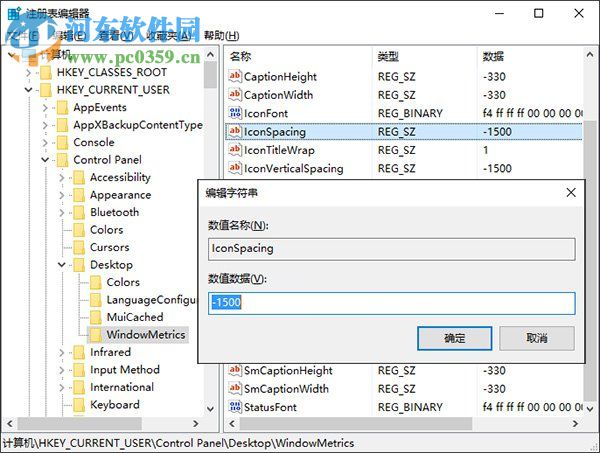Click the Accessibility folder icon

(x=79, y=178)
